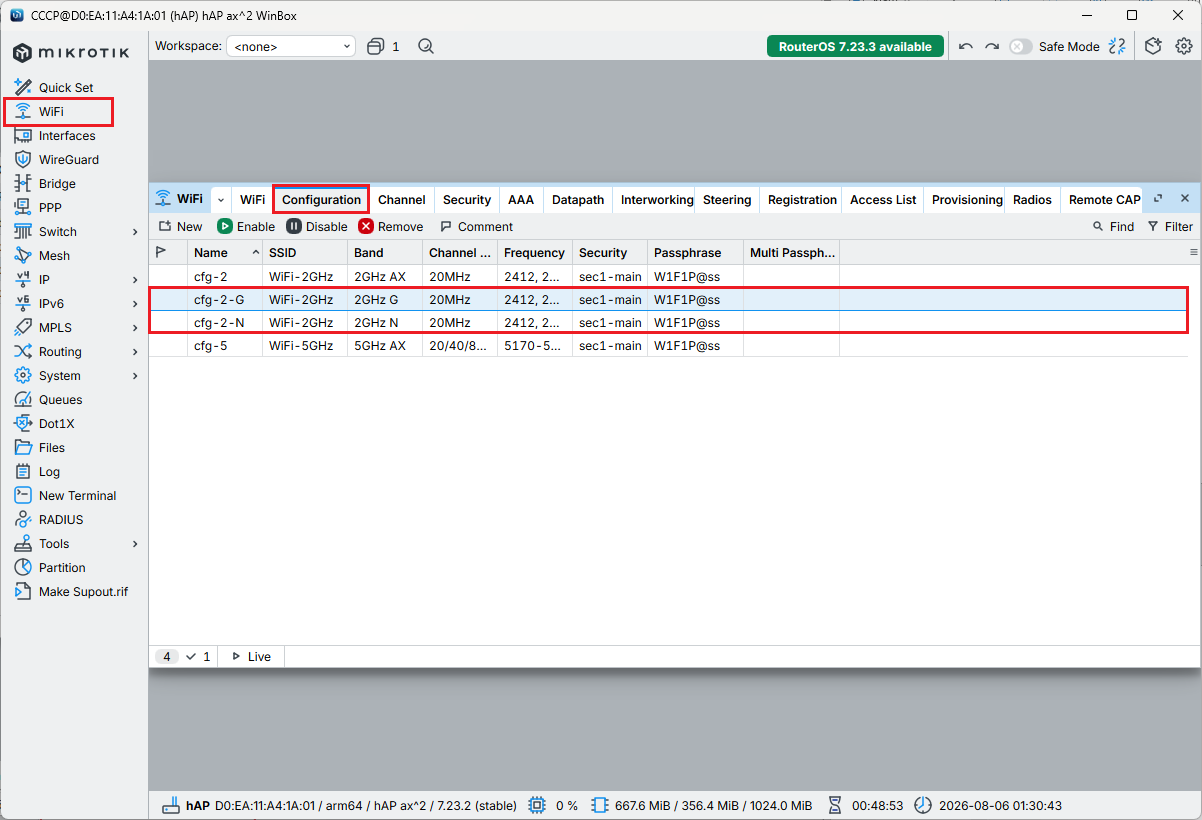1202x820 pixels.
Task: Expand the Switch submenu
Action: pos(135,232)
